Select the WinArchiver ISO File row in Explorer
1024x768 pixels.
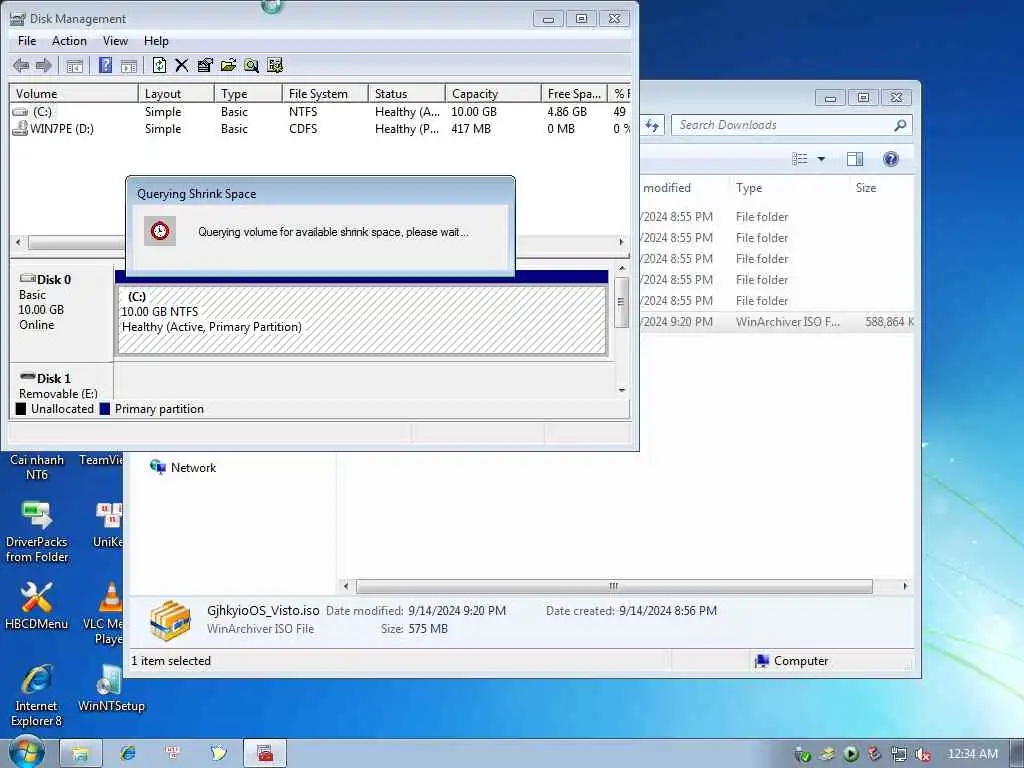pos(777,322)
